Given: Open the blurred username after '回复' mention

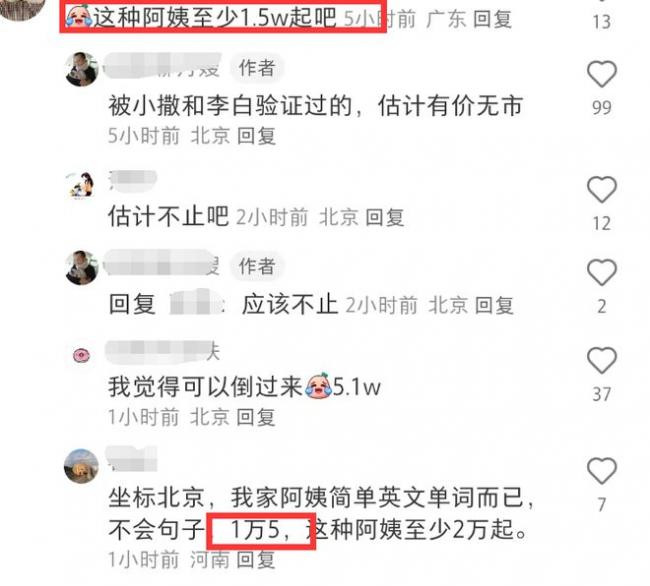Looking at the screenshot, I should pyautogui.click(x=197, y=303).
